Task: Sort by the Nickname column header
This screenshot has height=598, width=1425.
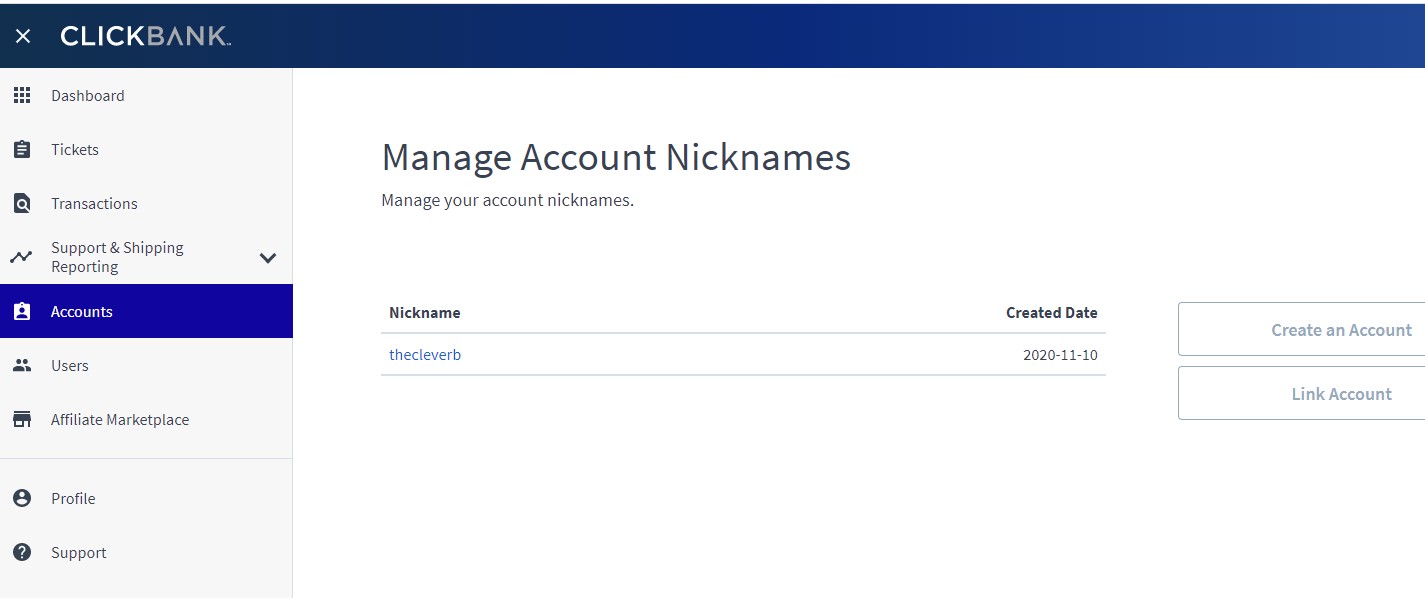Action: [425, 313]
